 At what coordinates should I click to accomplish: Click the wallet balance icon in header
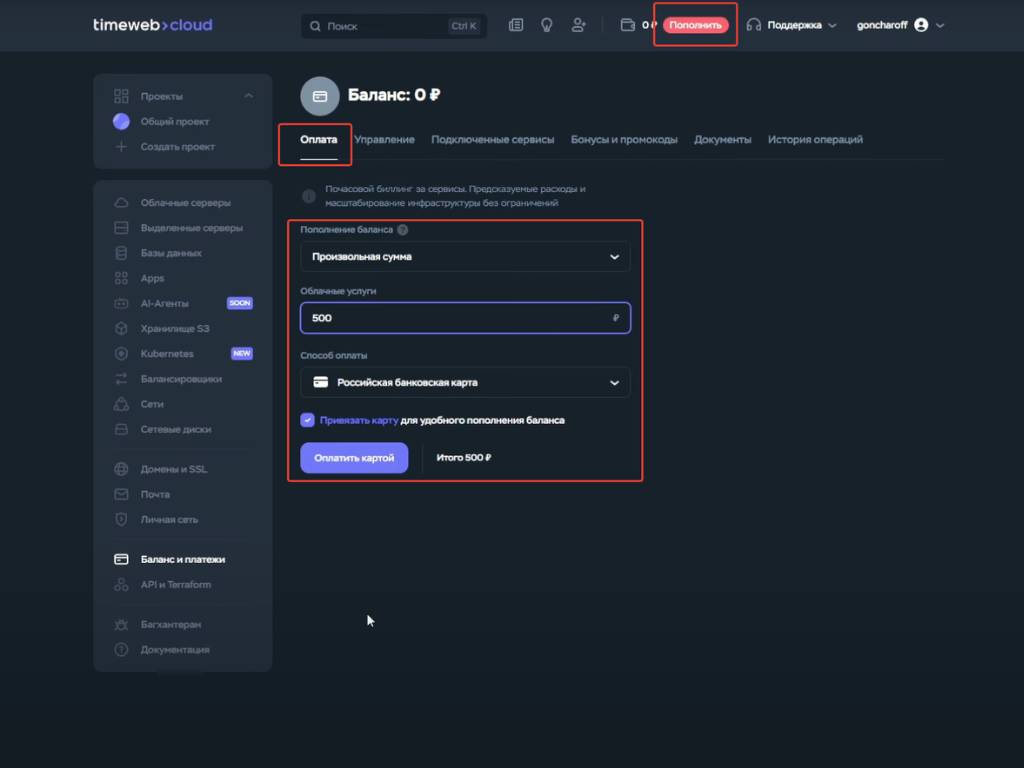[628, 25]
